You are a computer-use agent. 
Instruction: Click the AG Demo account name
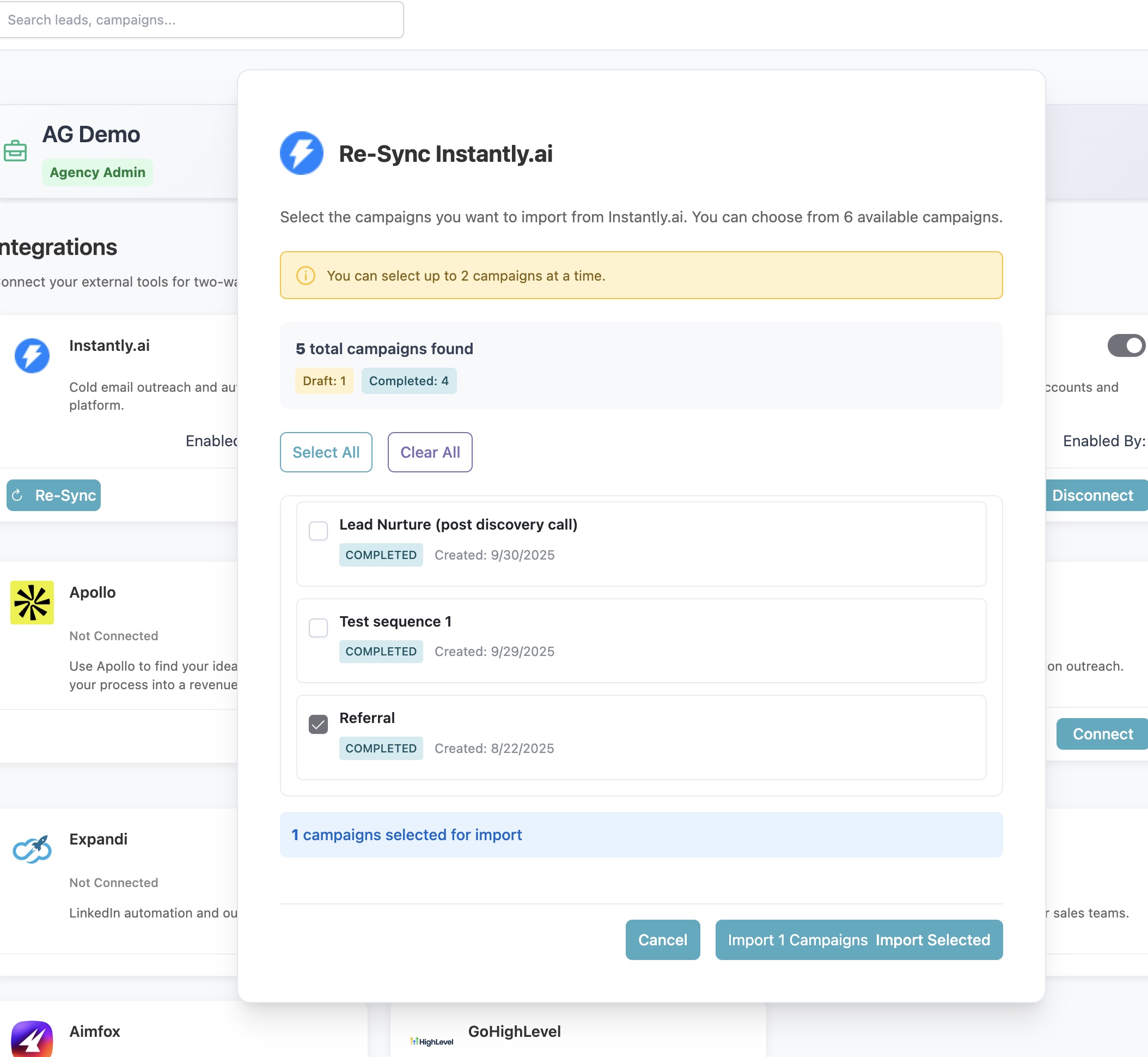click(x=91, y=135)
